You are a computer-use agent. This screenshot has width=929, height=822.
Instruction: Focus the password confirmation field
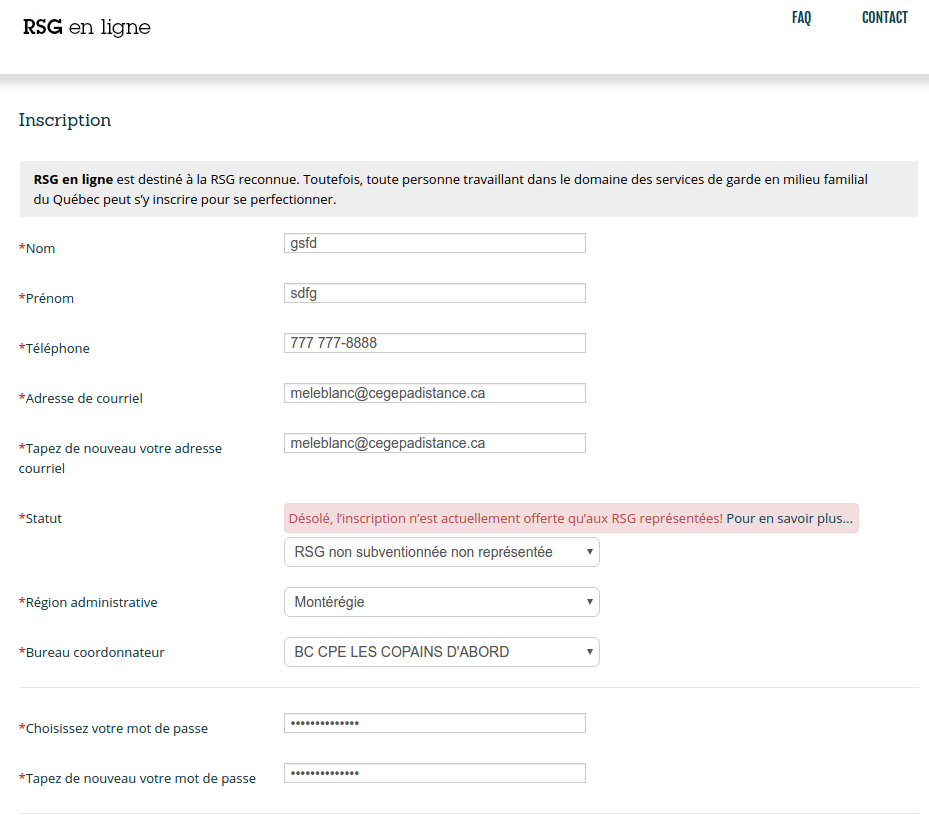point(434,773)
